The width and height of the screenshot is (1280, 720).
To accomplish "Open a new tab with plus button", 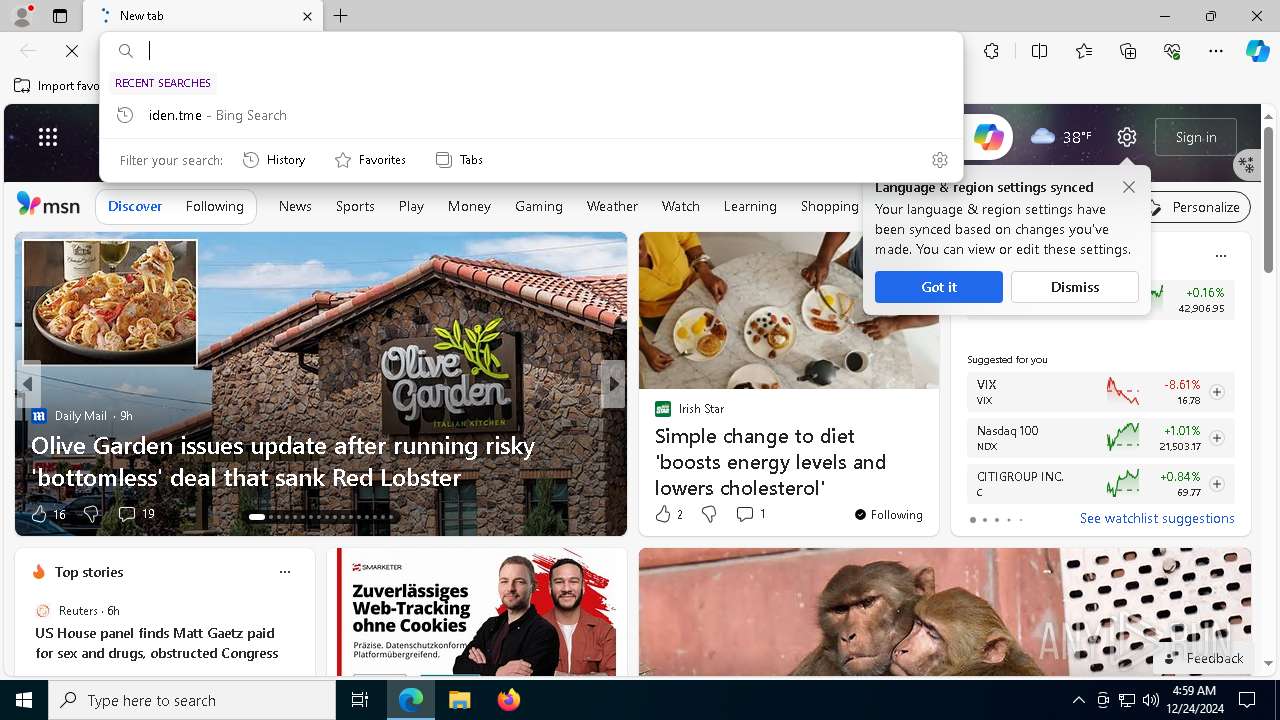I will (x=341, y=16).
